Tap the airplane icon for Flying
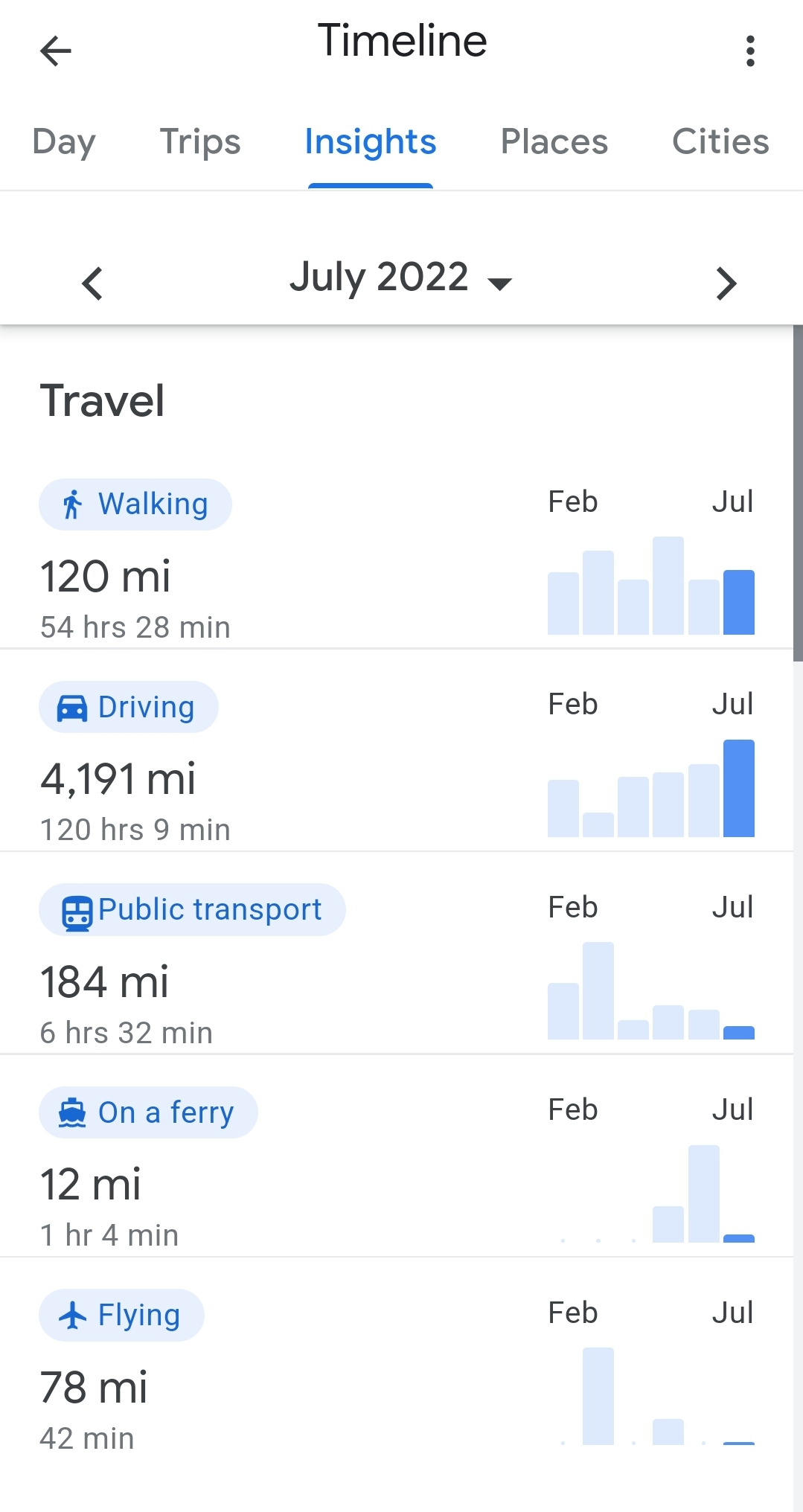The height and width of the screenshot is (1512, 803). 72,1316
